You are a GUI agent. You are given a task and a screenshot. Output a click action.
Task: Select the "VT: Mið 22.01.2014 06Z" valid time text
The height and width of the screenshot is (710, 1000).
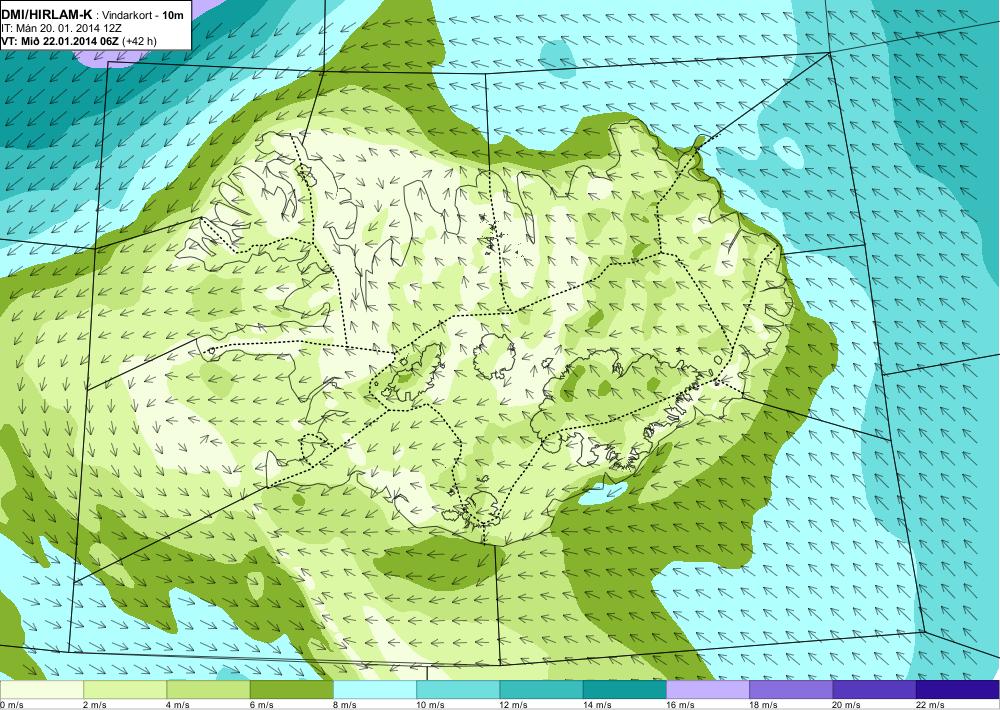[x=61, y=41]
